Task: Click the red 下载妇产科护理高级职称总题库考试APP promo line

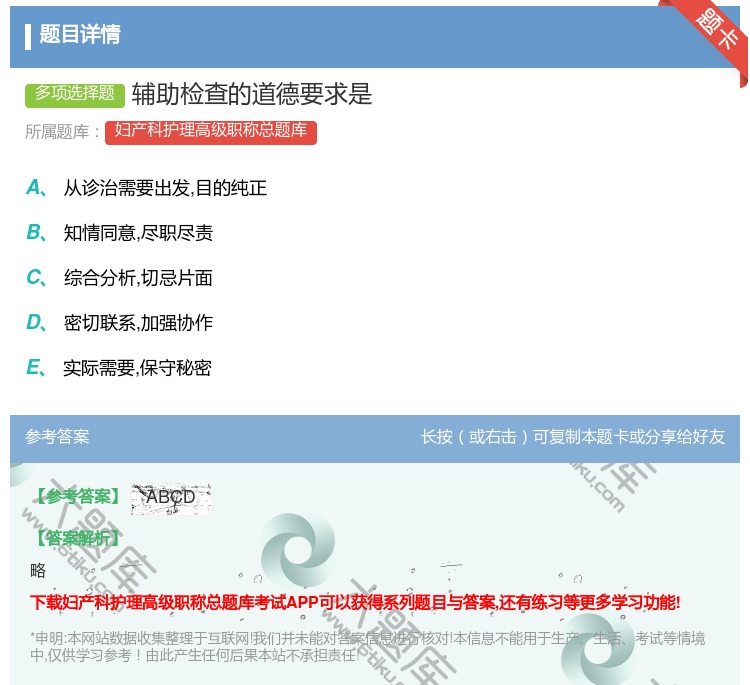Action: 355,602
